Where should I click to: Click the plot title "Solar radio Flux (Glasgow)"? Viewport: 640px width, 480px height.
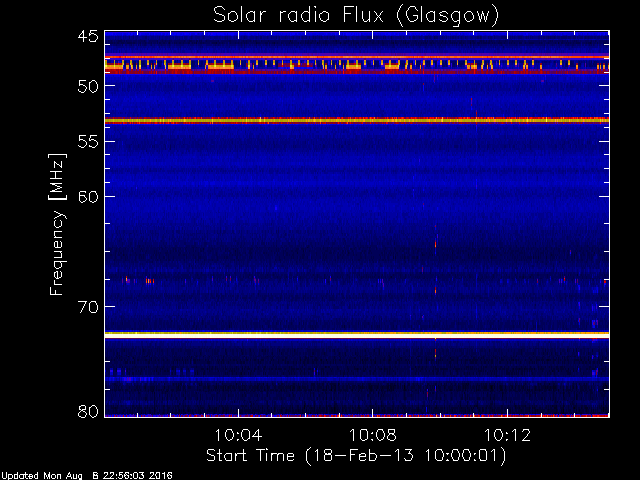click(356, 16)
